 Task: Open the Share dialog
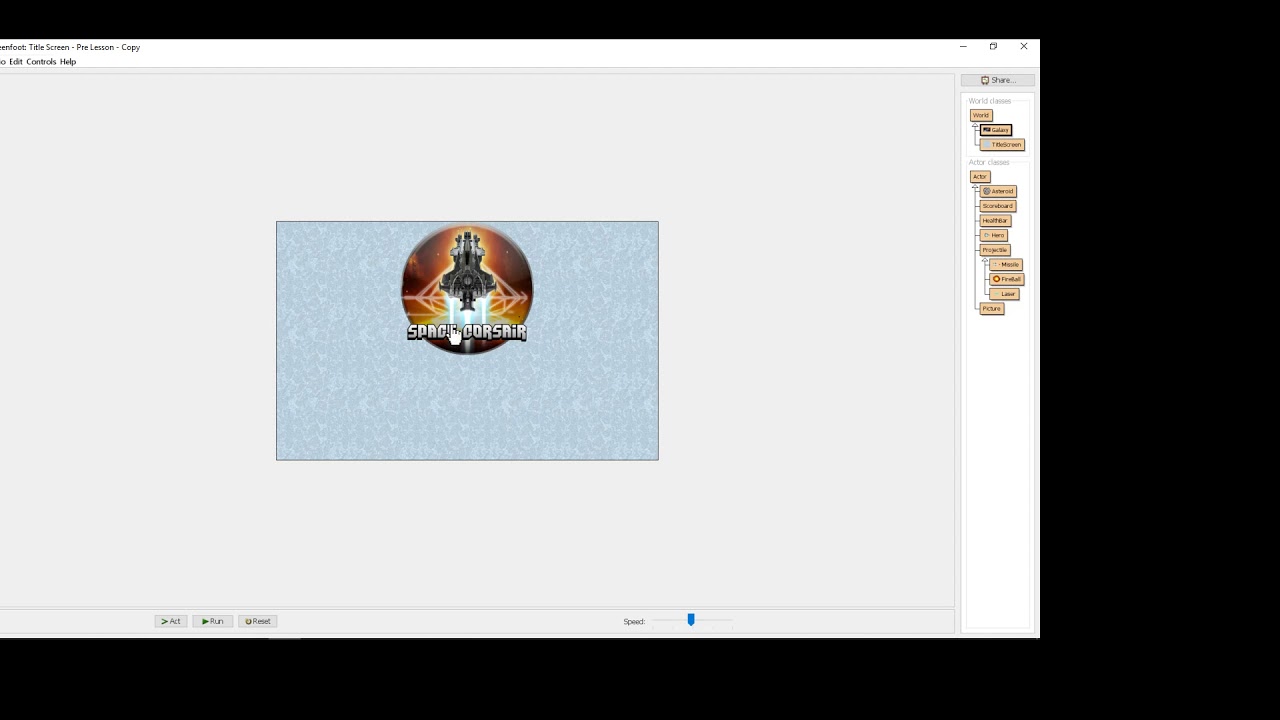pyautogui.click(x=998, y=80)
